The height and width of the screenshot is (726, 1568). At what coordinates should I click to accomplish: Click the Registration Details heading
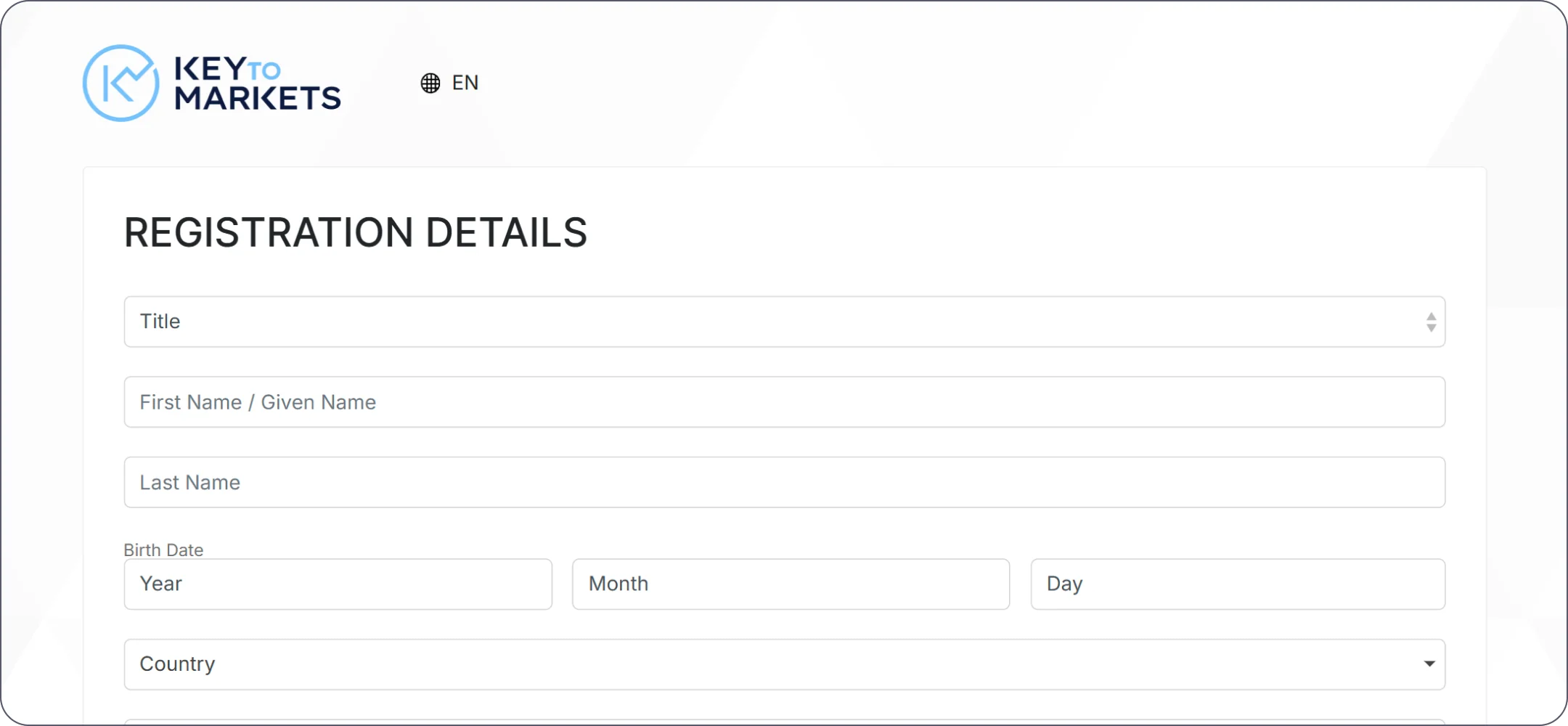click(355, 232)
